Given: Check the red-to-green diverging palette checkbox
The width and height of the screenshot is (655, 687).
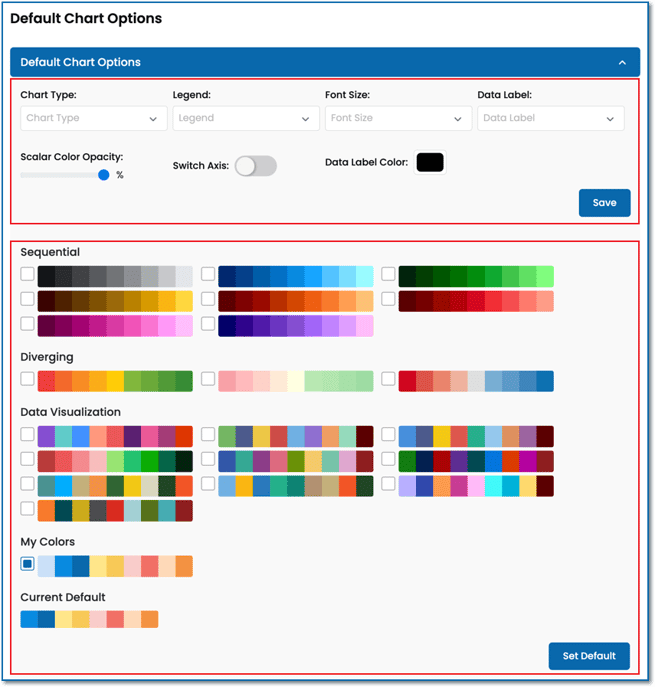Looking at the screenshot, I should pyautogui.click(x=27, y=379).
